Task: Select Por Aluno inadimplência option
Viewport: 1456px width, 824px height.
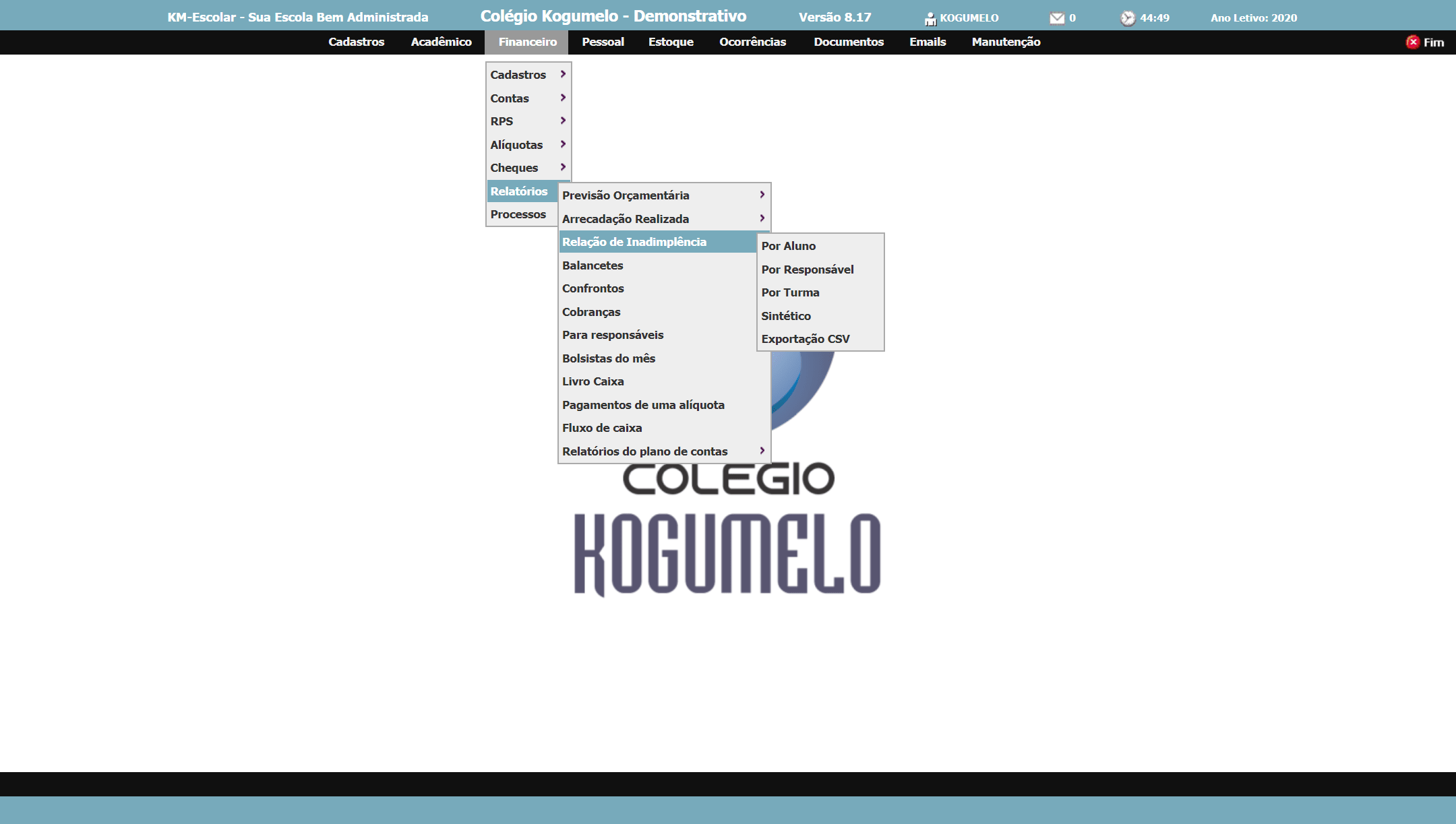Action: point(820,246)
